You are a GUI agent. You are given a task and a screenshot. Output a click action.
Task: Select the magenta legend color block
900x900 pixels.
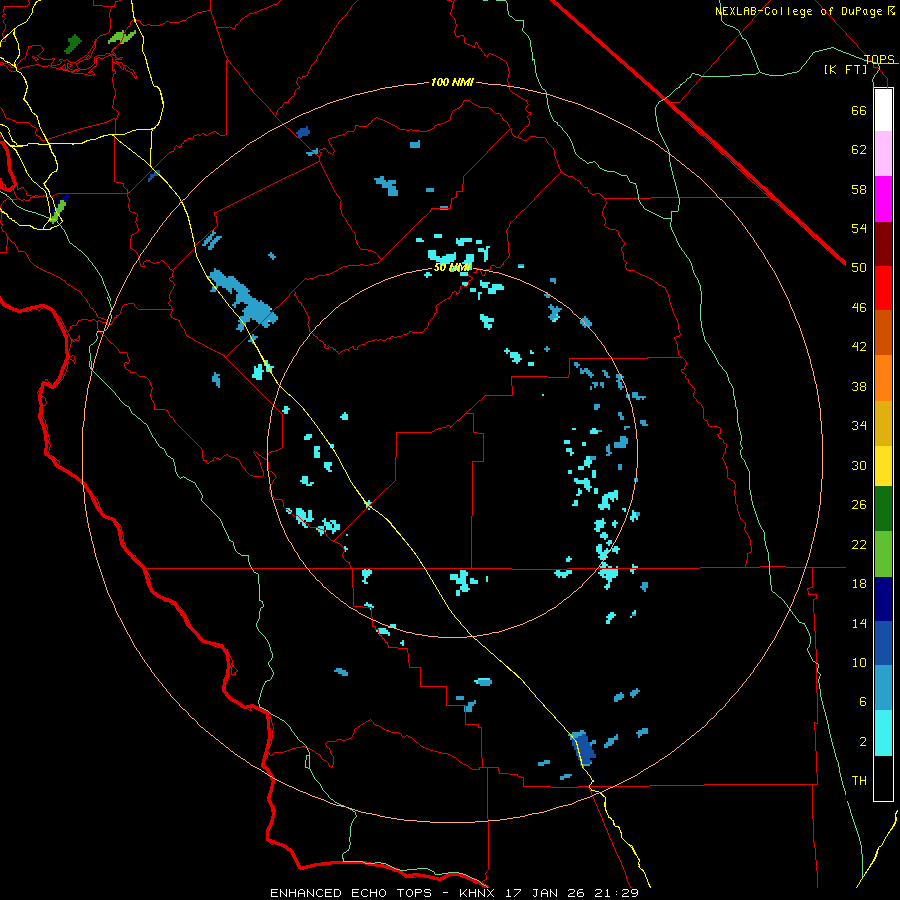coord(883,199)
